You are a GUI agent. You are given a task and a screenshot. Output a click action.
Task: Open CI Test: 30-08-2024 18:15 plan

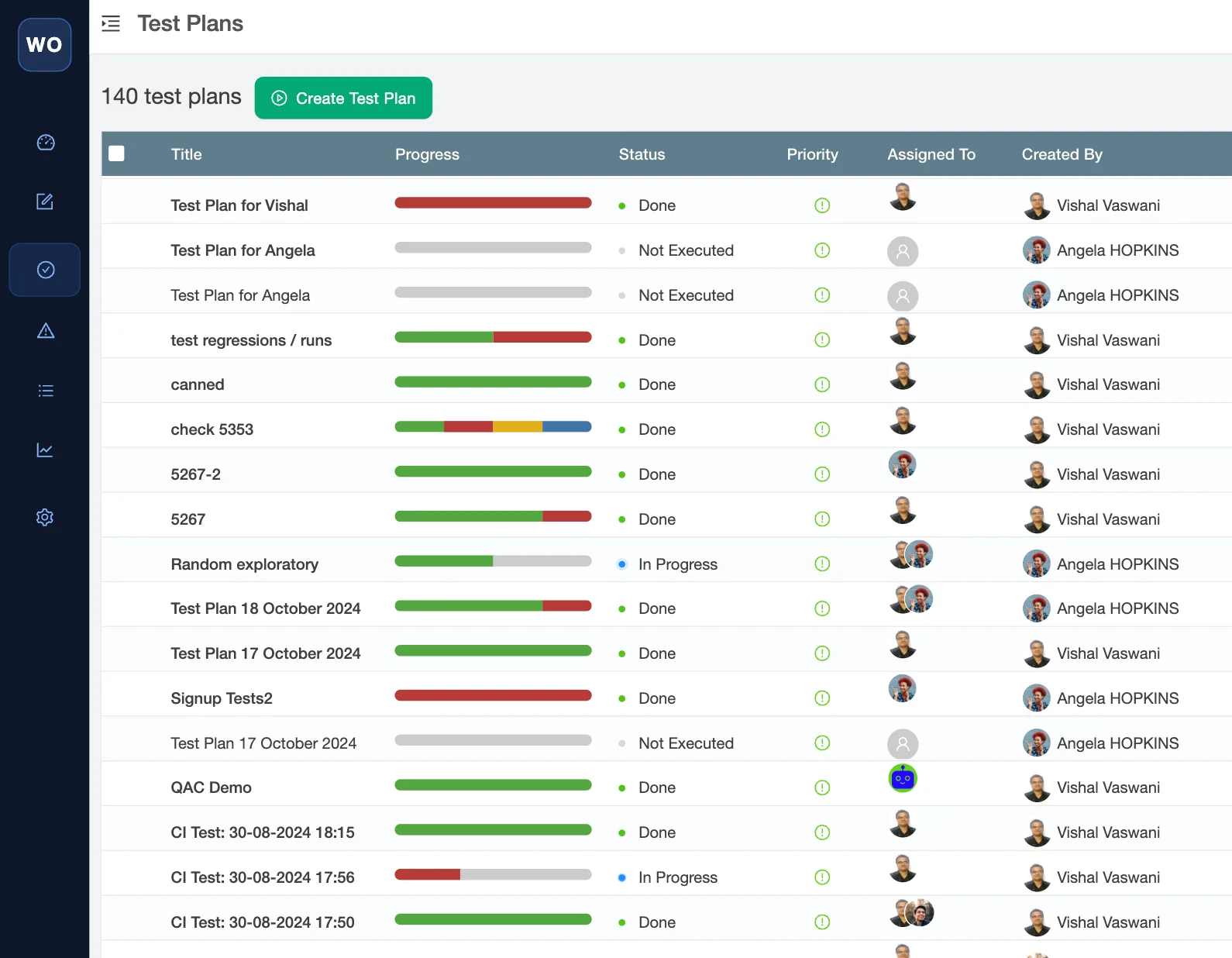263,832
